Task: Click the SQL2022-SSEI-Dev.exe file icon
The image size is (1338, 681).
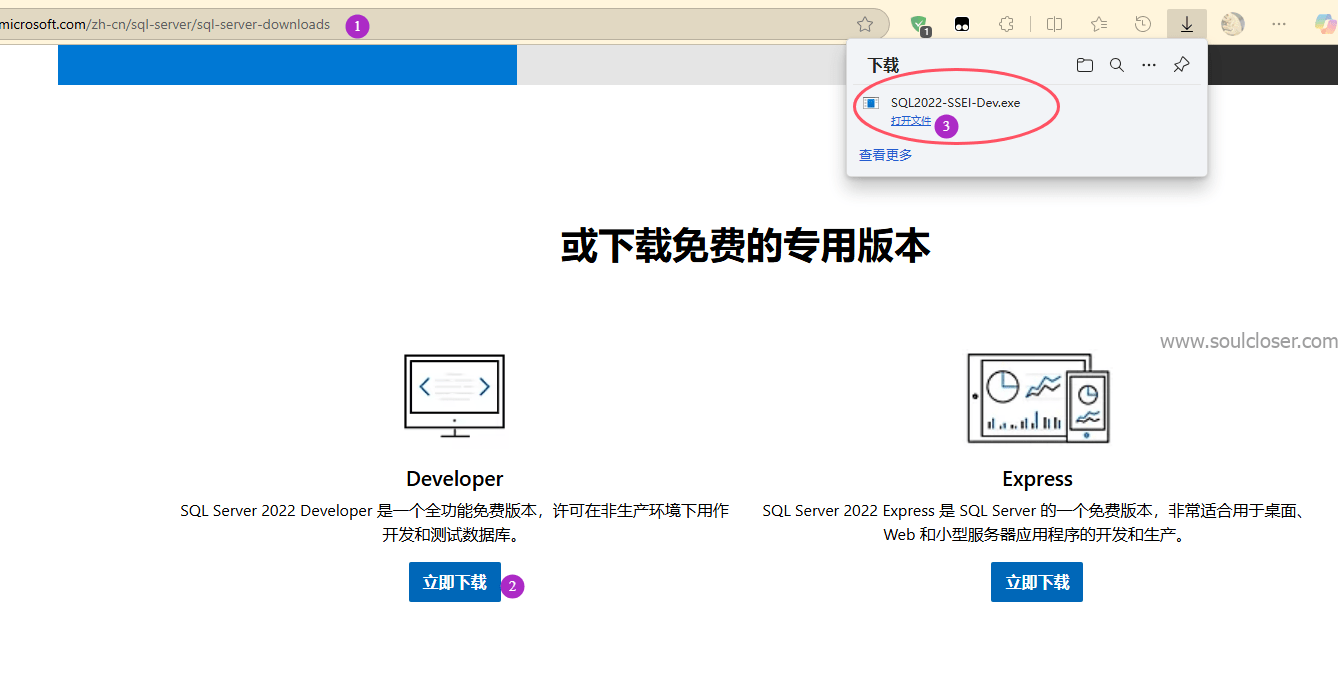Action: [871, 103]
